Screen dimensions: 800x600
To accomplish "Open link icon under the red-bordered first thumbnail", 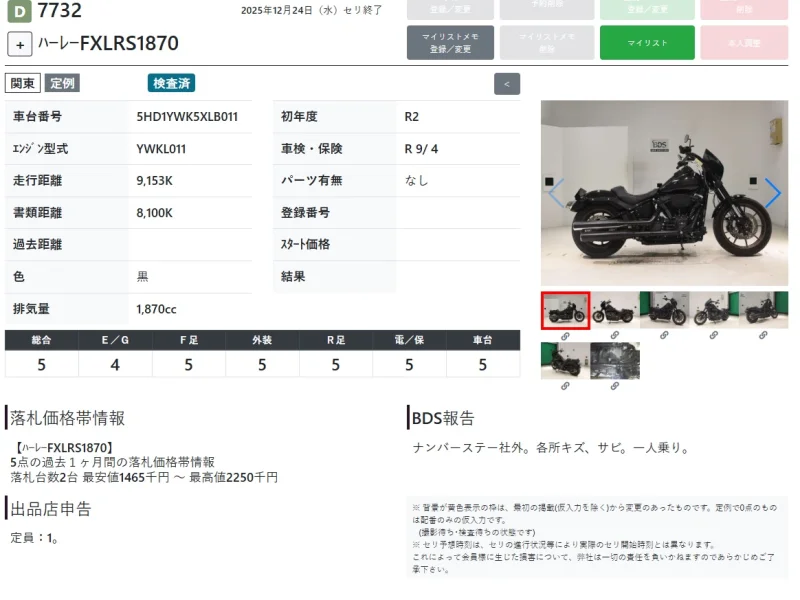I will 565,336.
